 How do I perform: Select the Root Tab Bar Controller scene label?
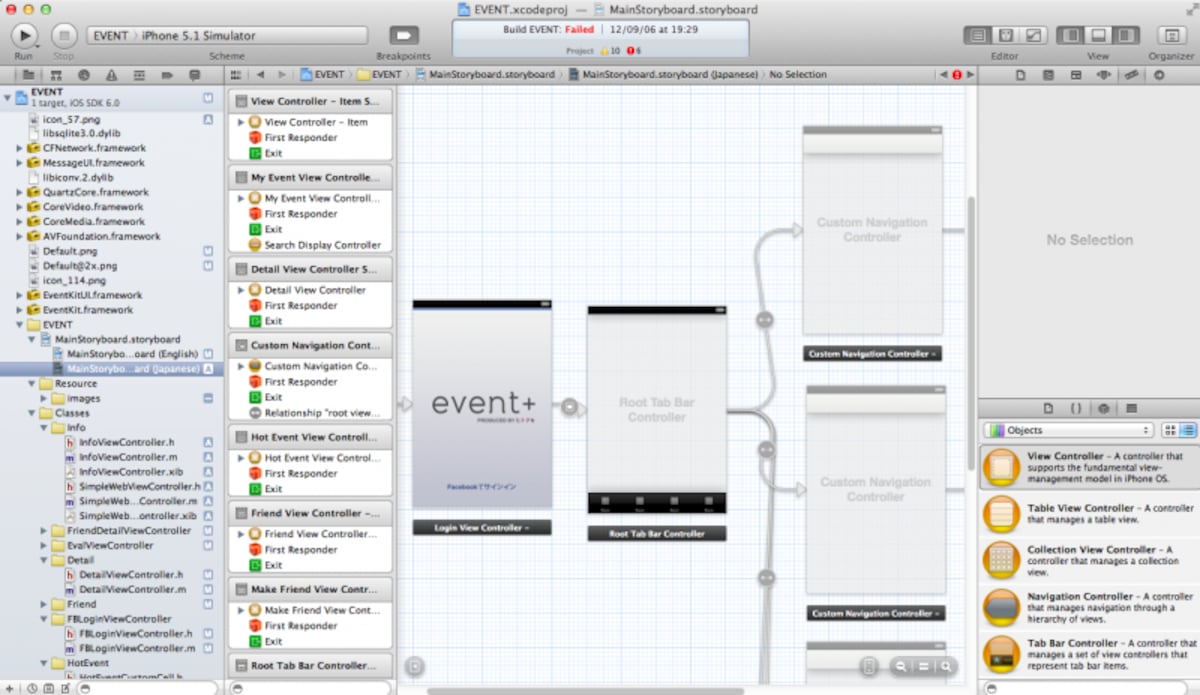(657, 534)
